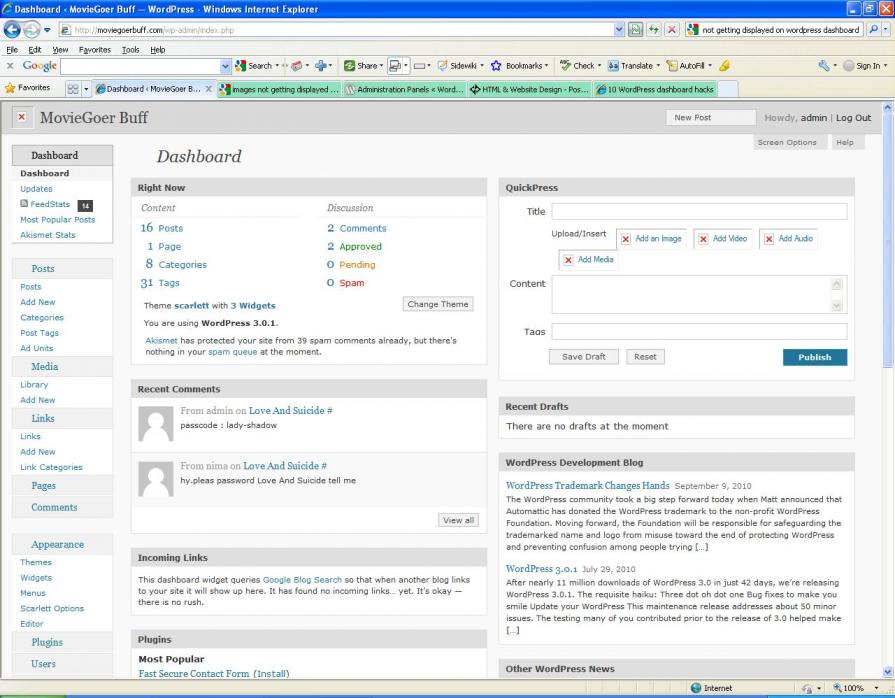Image resolution: width=895 pixels, height=698 pixels.
Task: Open the Google toolbar Bookmarks star
Action: pyautogui.click(x=496, y=66)
